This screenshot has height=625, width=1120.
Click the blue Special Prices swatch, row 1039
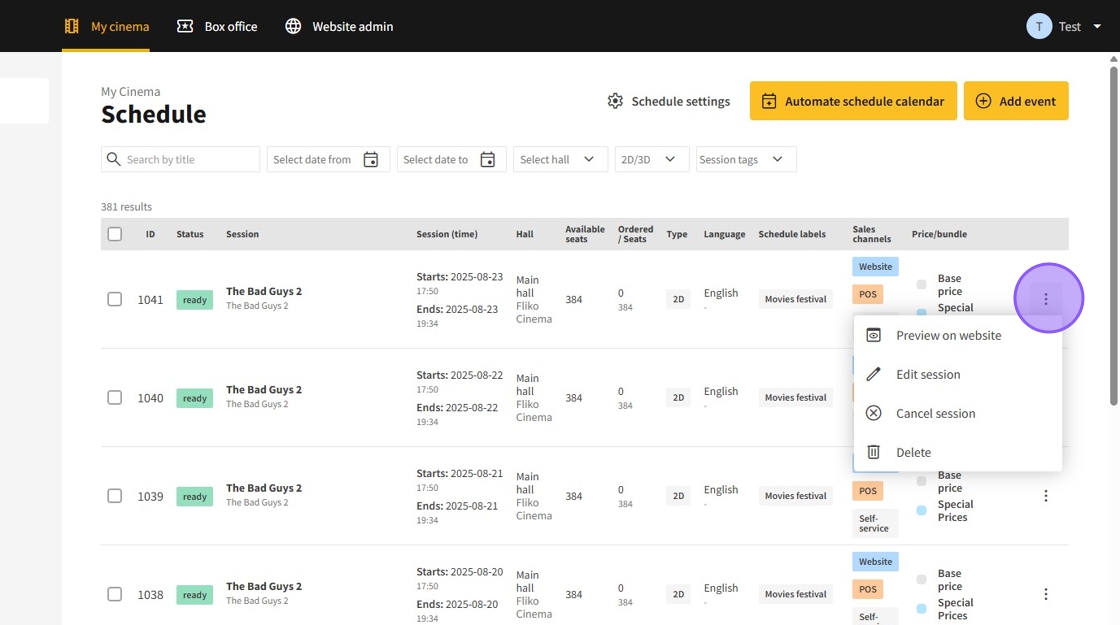click(921, 511)
